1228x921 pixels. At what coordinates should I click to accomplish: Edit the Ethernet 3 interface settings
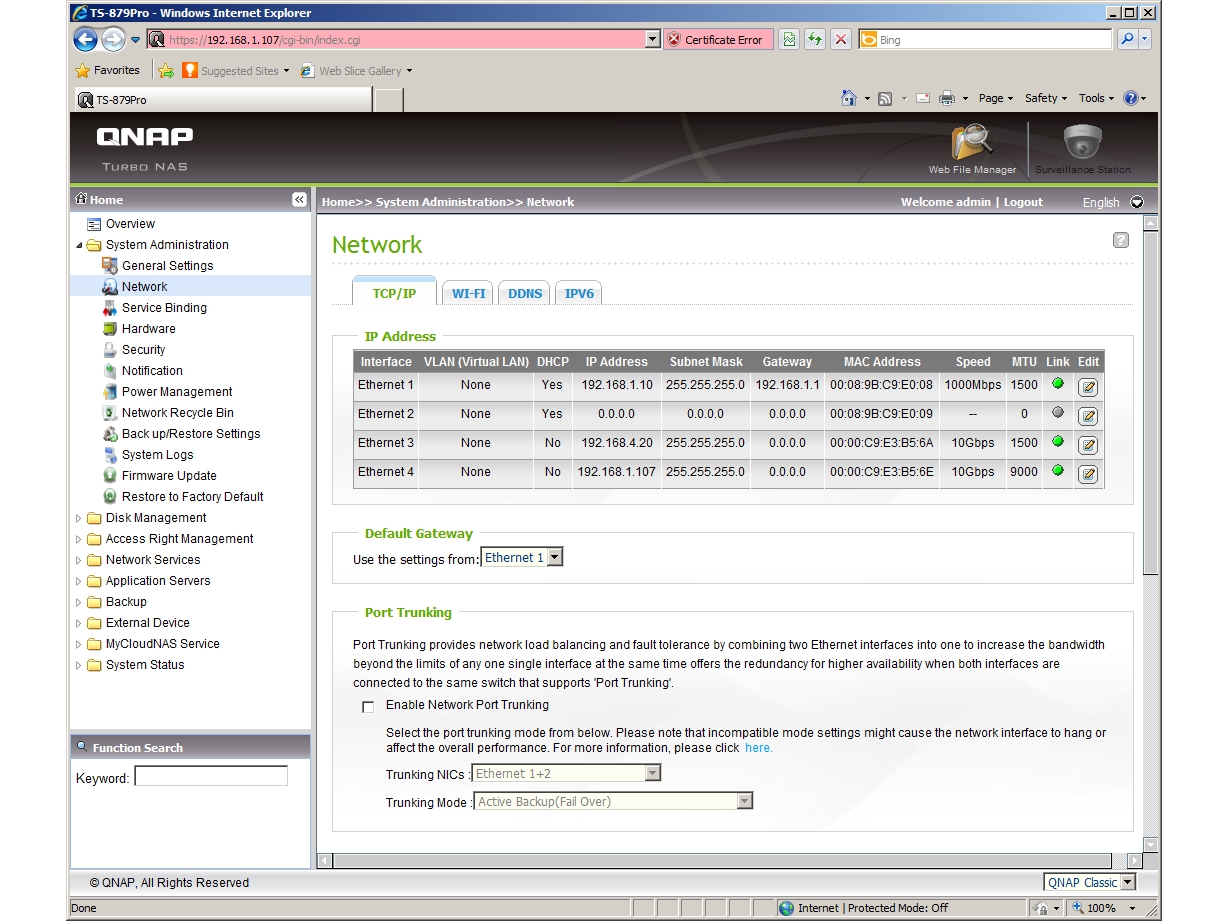click(x=1088, y=445)
